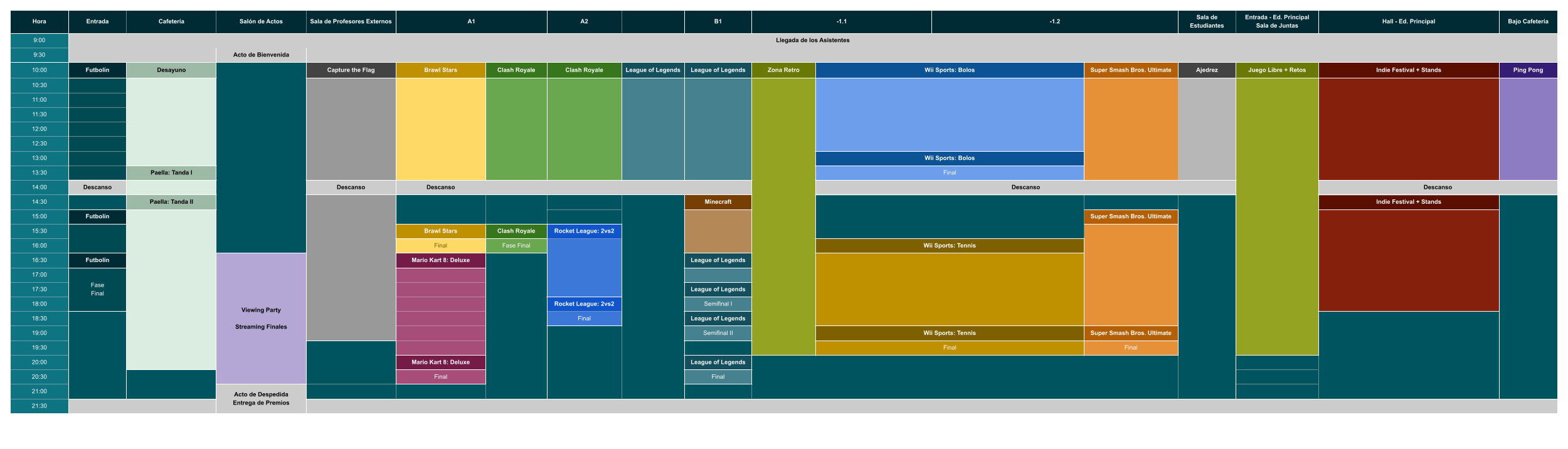Image resolution: width=1568 pixels, height=449 pixels.
Task: Select Super Smash Bros. Ultimate cell at 15:00
Action: pos(1130,216)
